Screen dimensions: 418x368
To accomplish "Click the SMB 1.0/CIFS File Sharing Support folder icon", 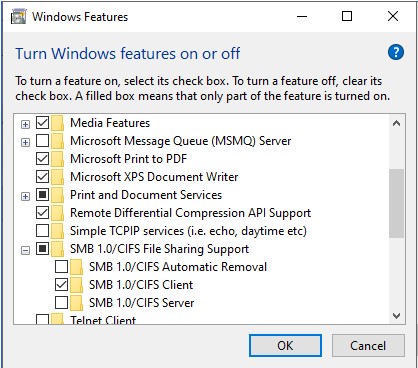I will pyautogui.click(x=57, y=249).
